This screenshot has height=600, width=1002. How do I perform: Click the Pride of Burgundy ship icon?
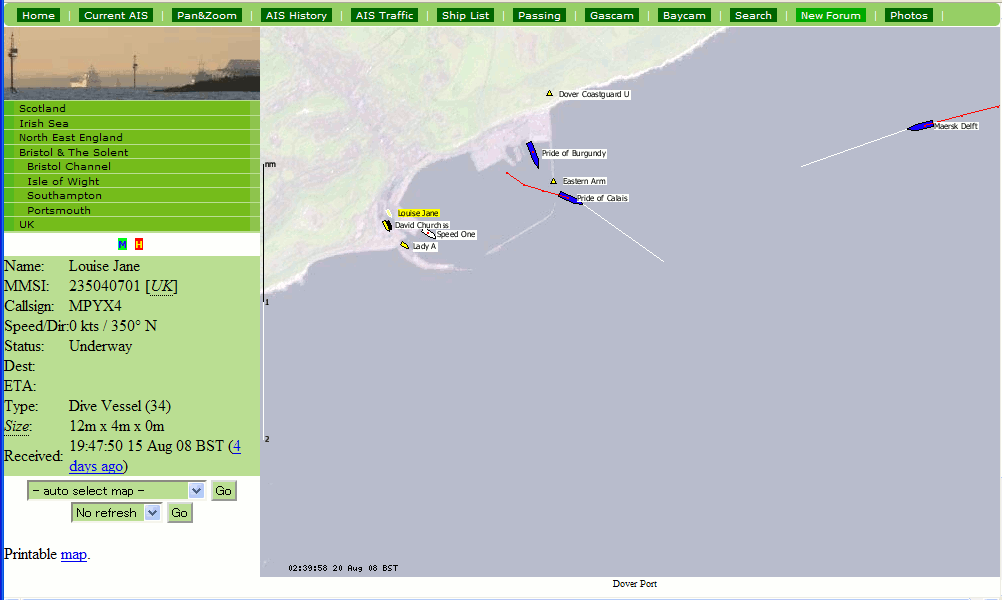533,153
